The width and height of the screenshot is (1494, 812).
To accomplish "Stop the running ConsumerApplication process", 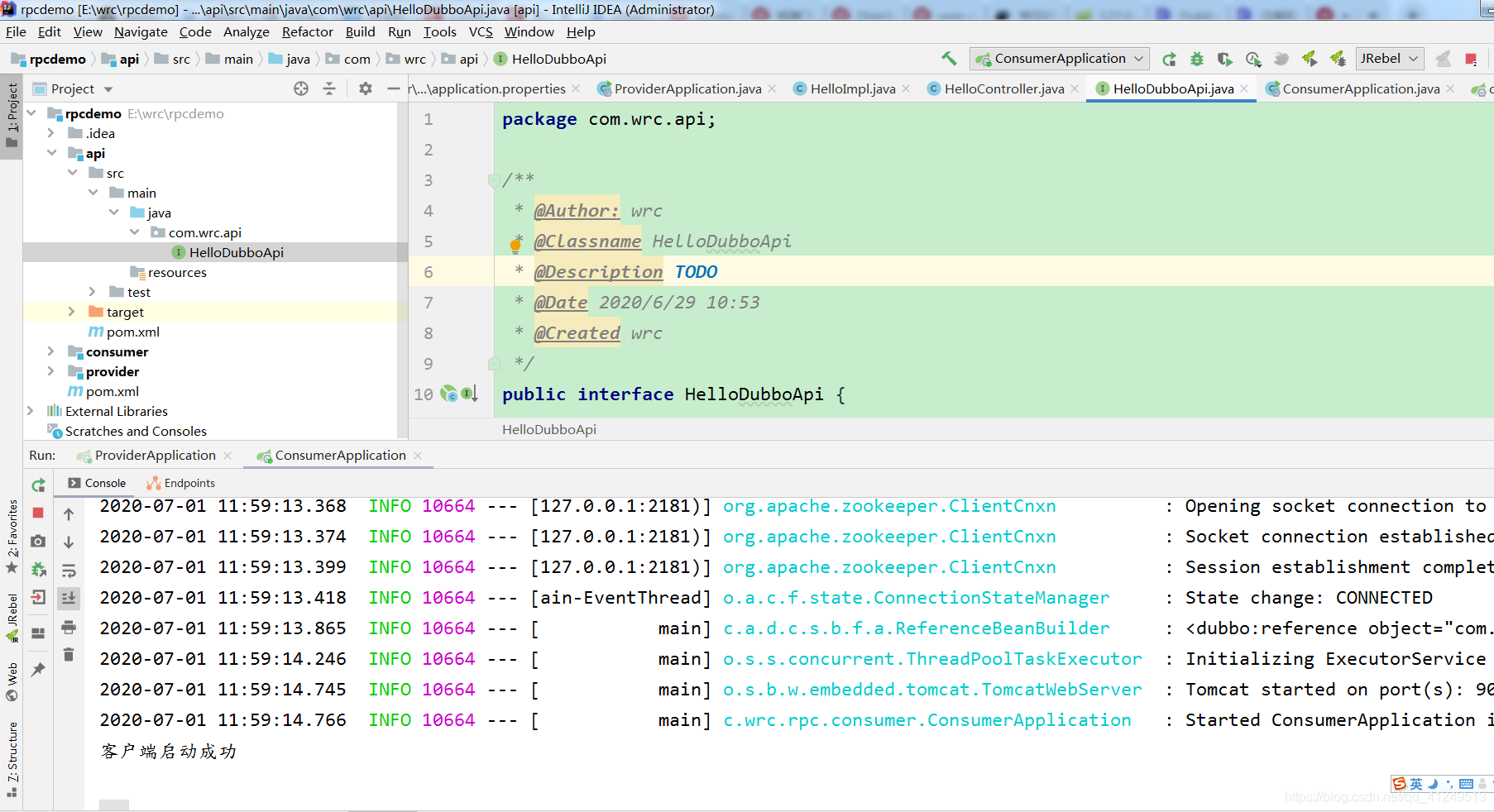I will [37, 513].
